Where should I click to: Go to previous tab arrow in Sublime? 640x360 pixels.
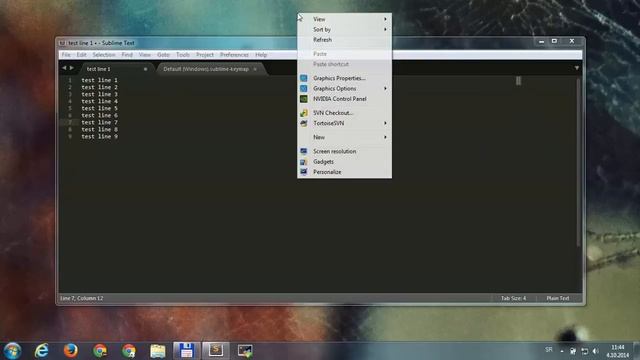64,68
